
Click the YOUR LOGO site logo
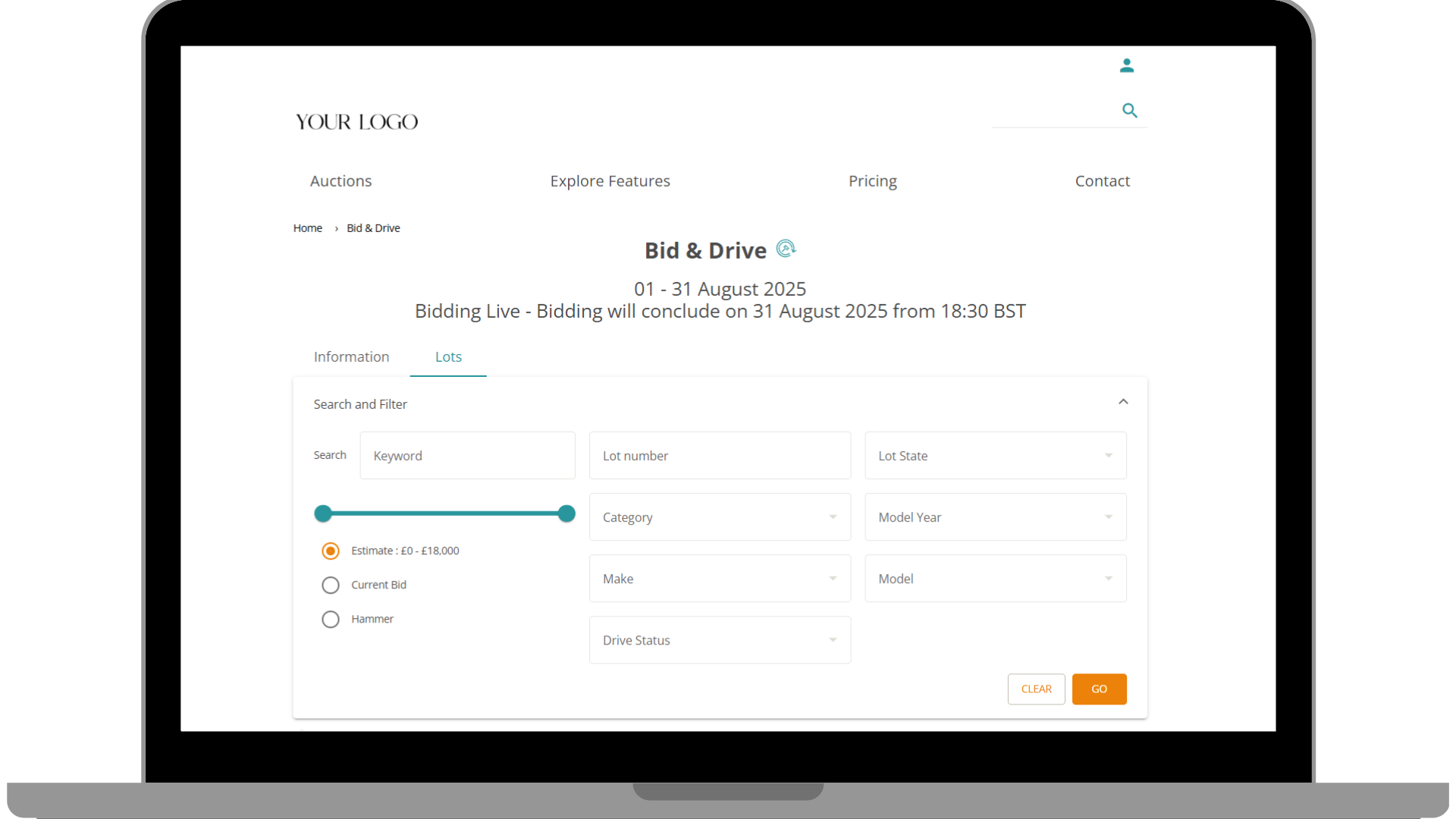(x=356, y=122)
